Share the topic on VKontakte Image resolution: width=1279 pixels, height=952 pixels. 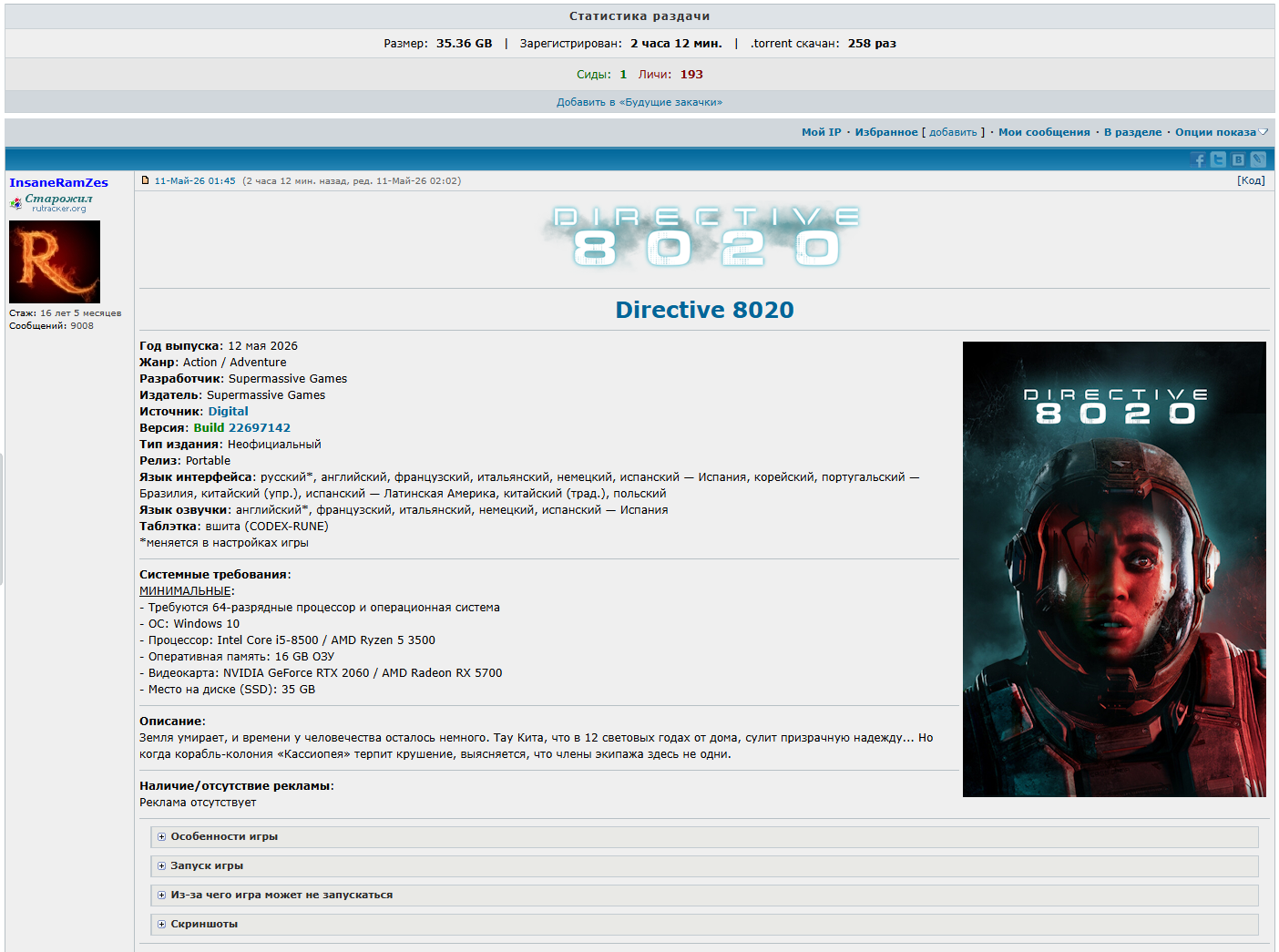coord(1238,159)
